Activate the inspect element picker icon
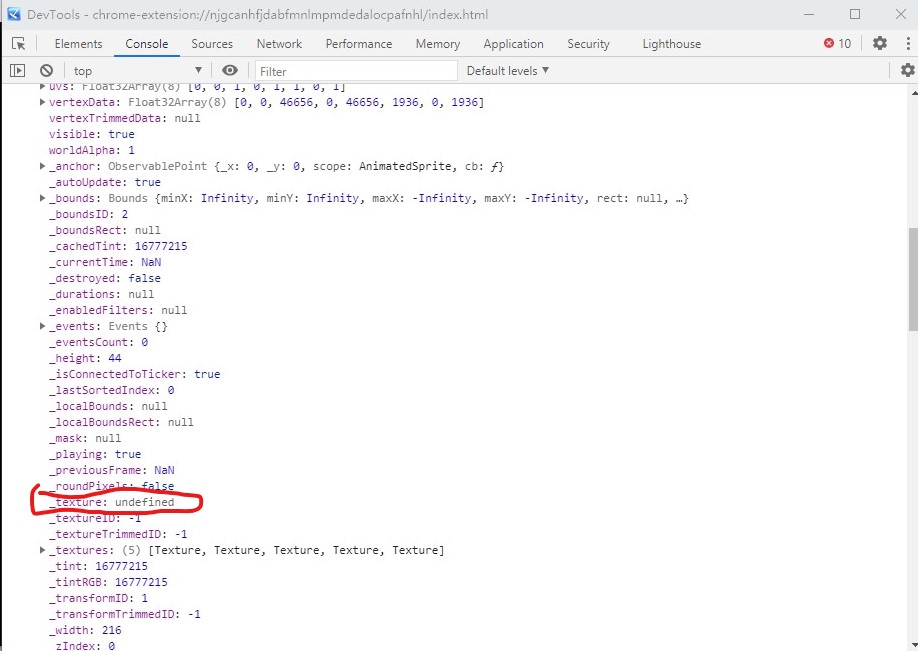918x651 pixels. coord(19,44)
